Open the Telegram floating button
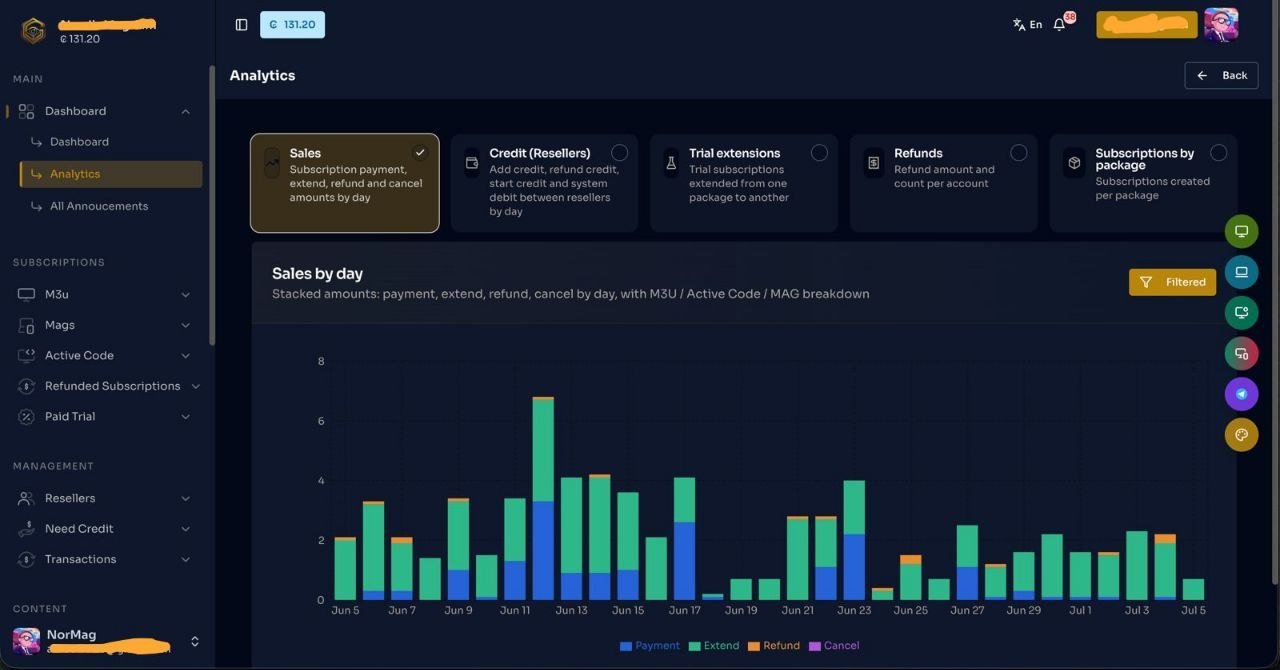Screen dimensions: 1280x670 pos(1241,394)
